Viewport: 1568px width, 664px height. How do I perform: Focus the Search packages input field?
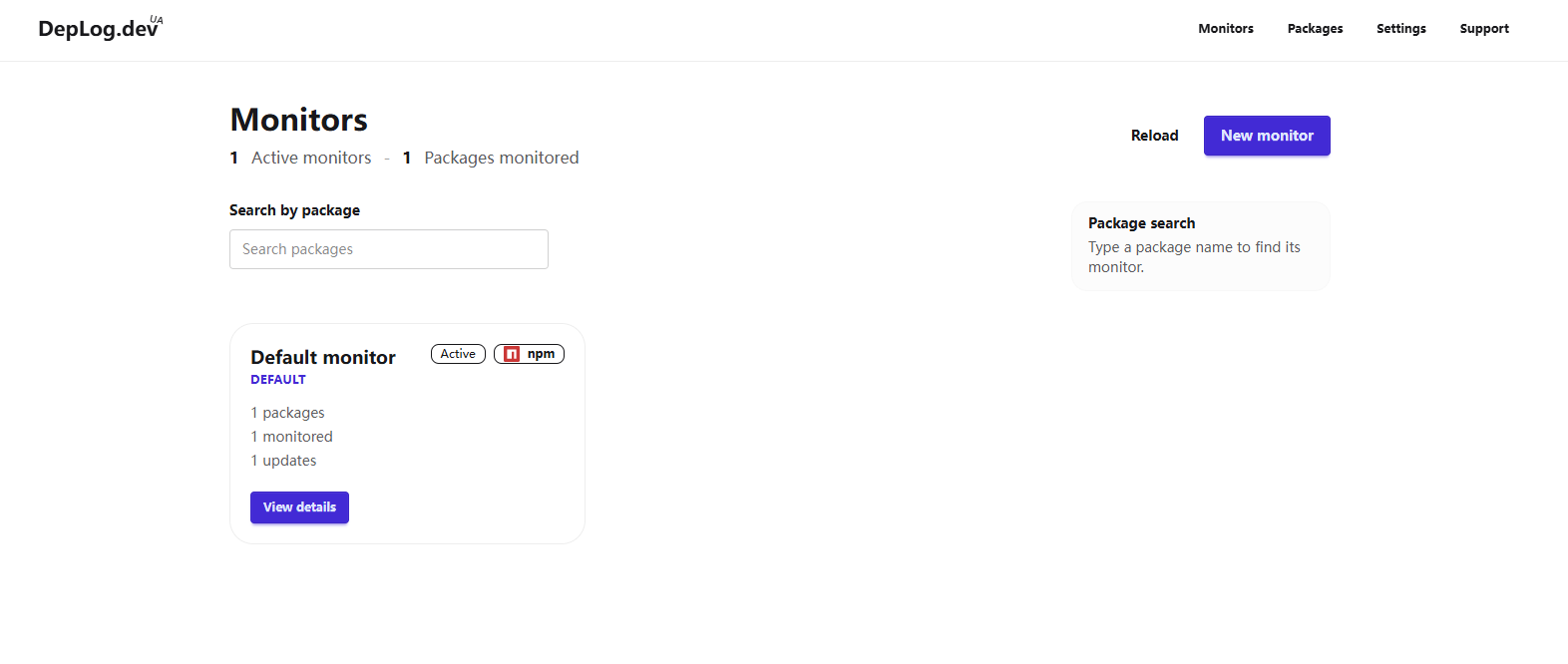coord(389,249)
